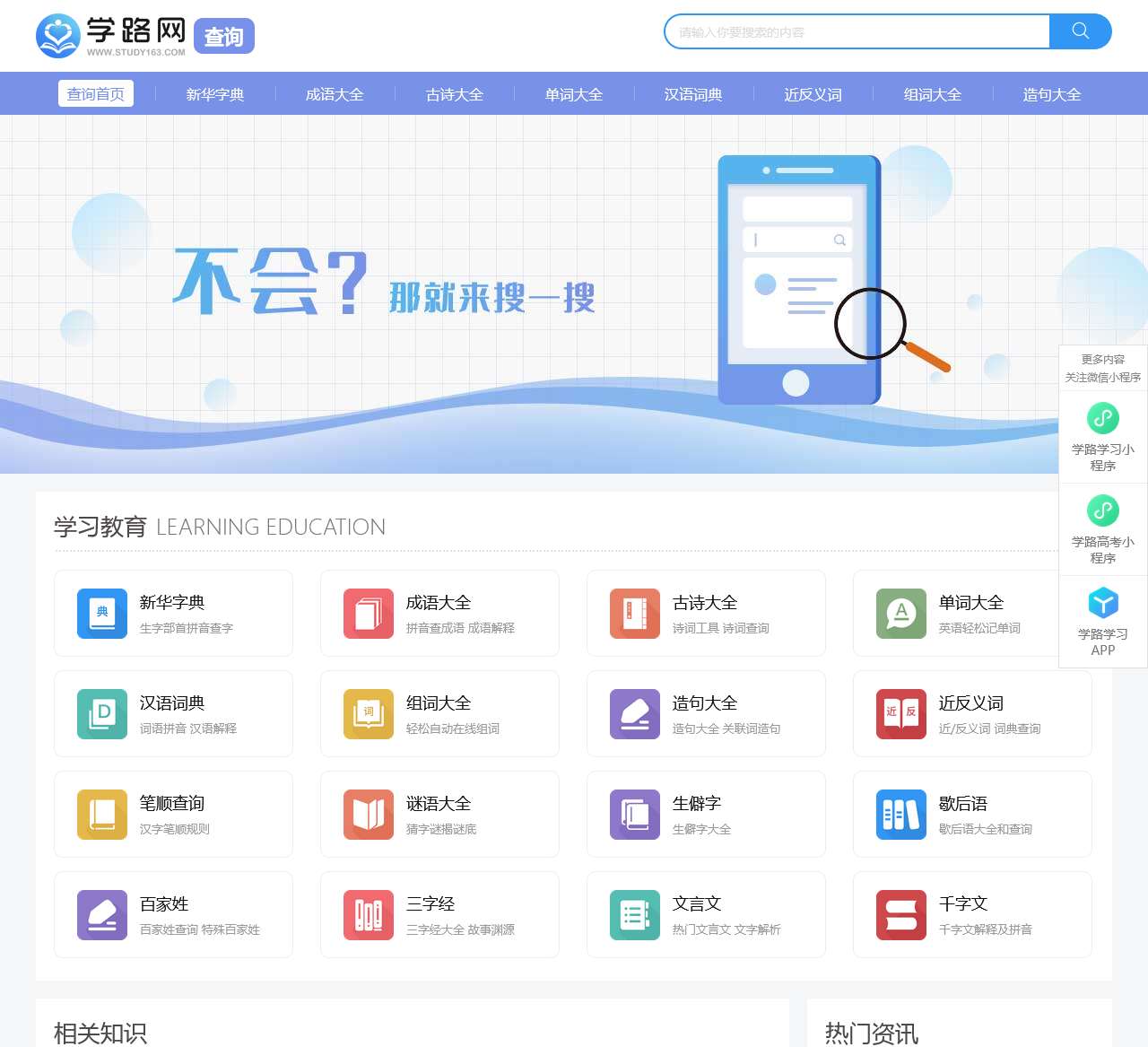This screenshot has height=1047, width=1148.
Task: Click the 近反义词 red dictionary icon
Action: click(x=900, y=714)
